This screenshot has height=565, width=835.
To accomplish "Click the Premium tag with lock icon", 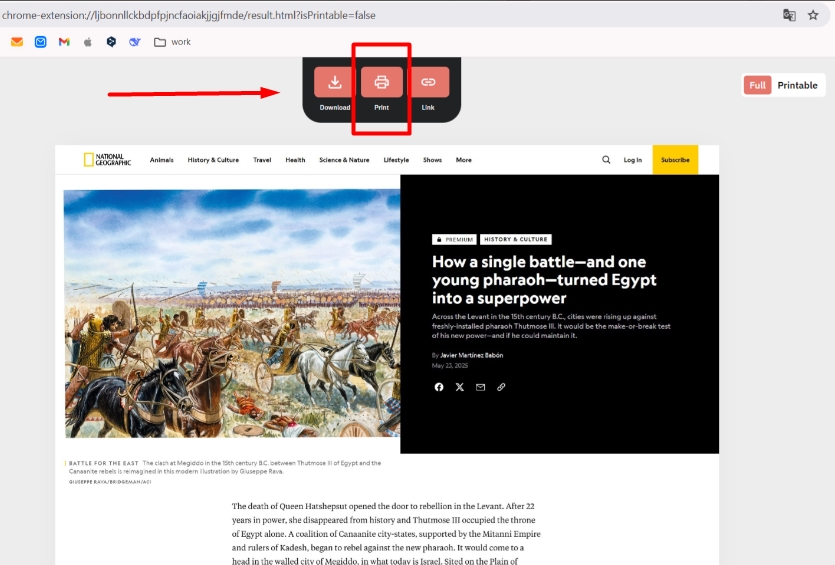I will pyautogui.click(x=454, y=240).
